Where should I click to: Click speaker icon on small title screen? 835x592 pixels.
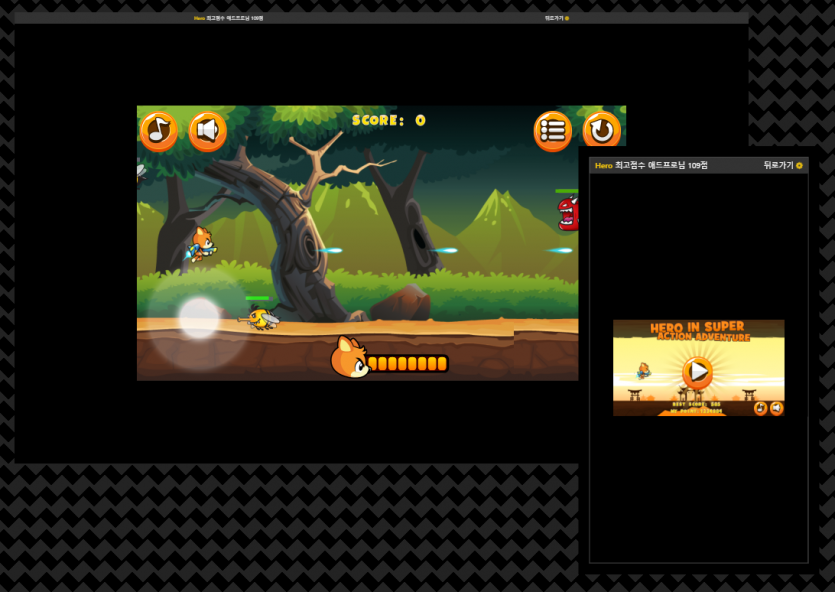click(776, 408)
